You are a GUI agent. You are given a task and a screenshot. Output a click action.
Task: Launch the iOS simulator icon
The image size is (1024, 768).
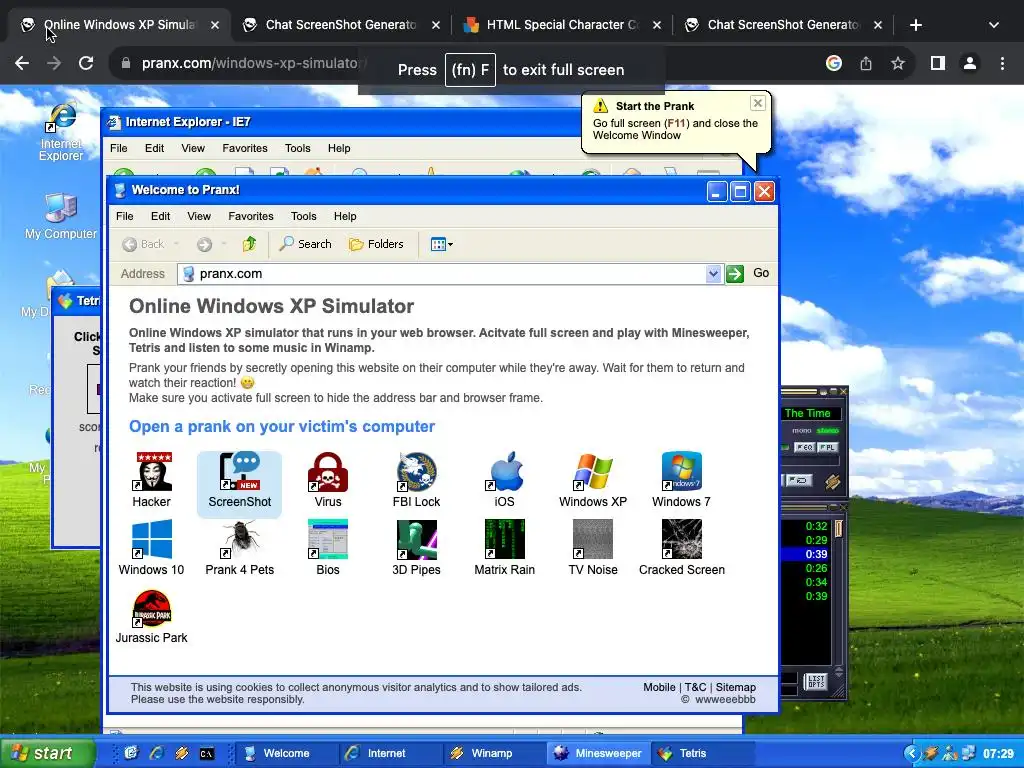click(504, 481)
